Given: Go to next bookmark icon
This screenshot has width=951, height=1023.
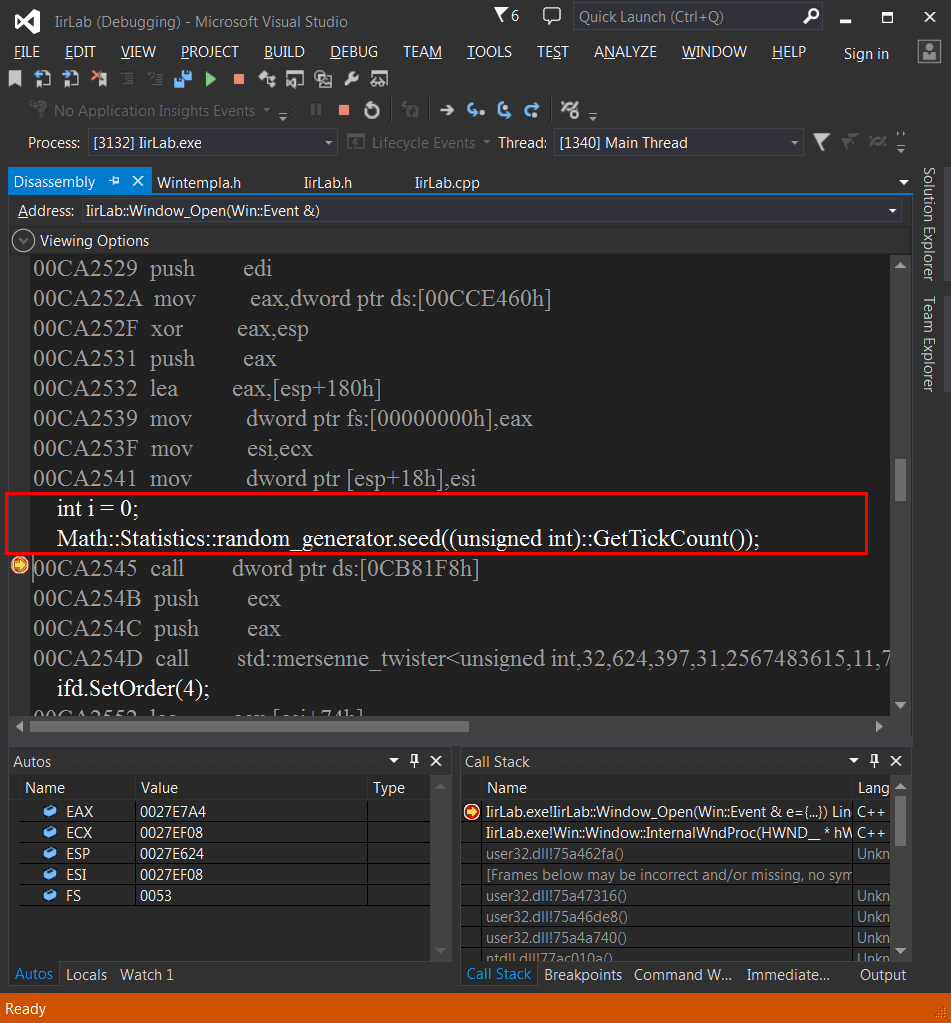Looking at the screenshot, I should tap(70, 79).
